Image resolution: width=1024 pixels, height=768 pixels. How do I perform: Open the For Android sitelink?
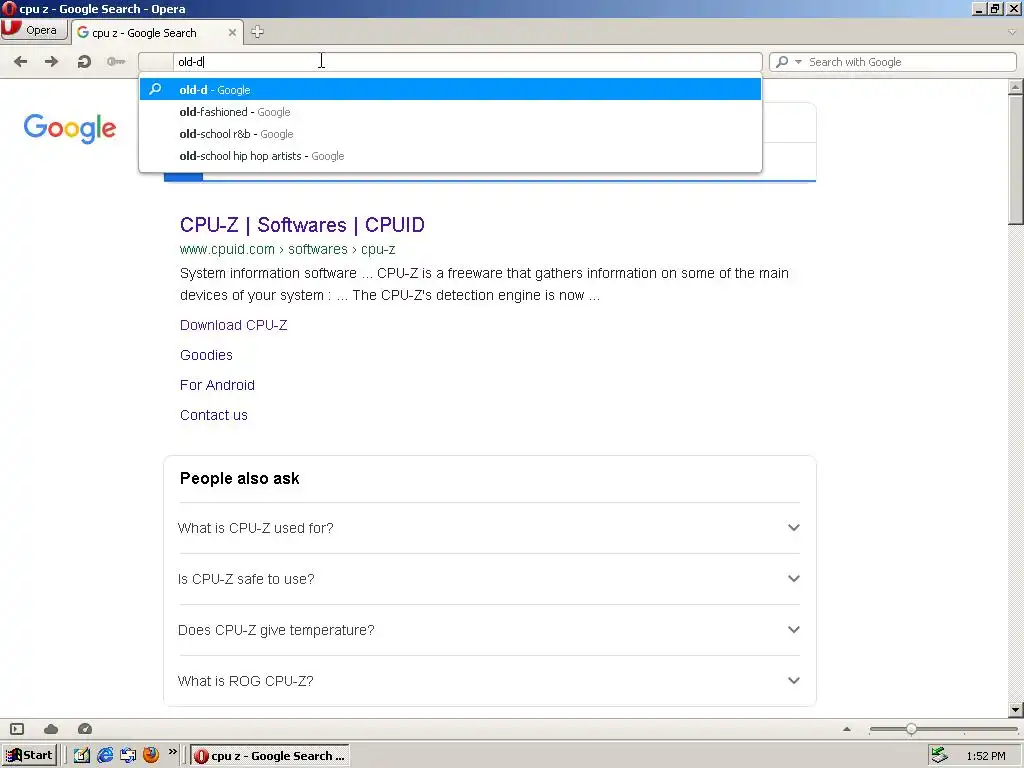click(217, 385)
